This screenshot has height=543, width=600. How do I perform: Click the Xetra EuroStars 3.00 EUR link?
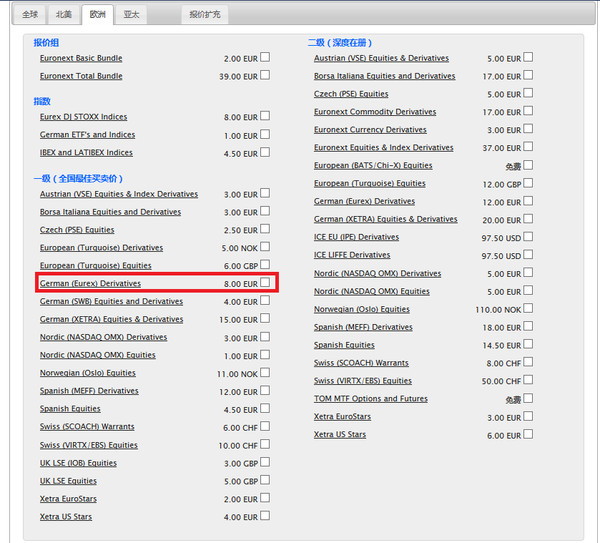342,417
